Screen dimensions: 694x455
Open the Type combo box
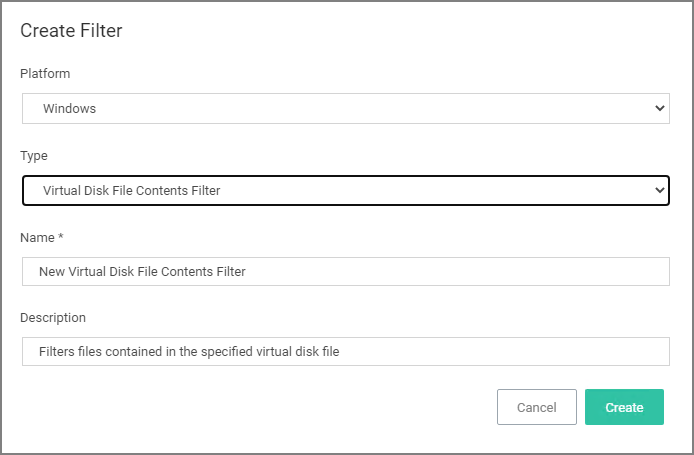346,190
